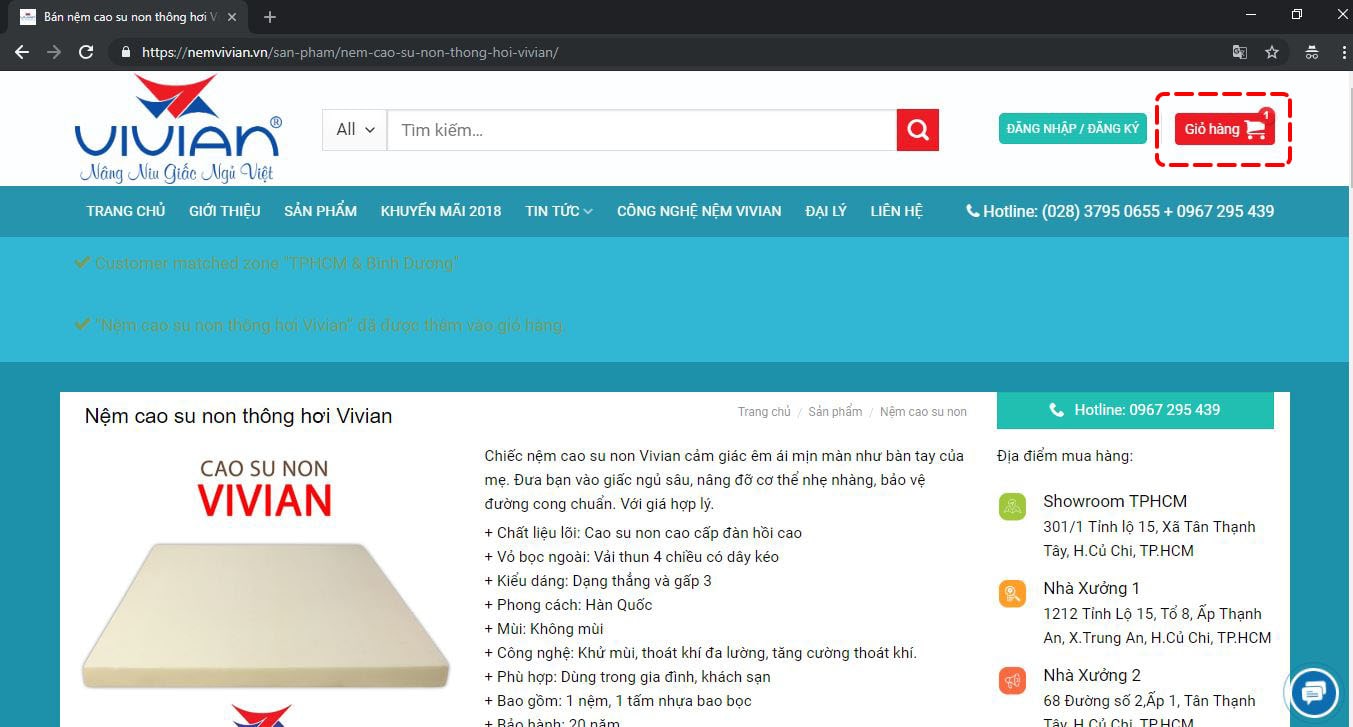Open the ĐẠI LÝ menu item

[826, 211]
